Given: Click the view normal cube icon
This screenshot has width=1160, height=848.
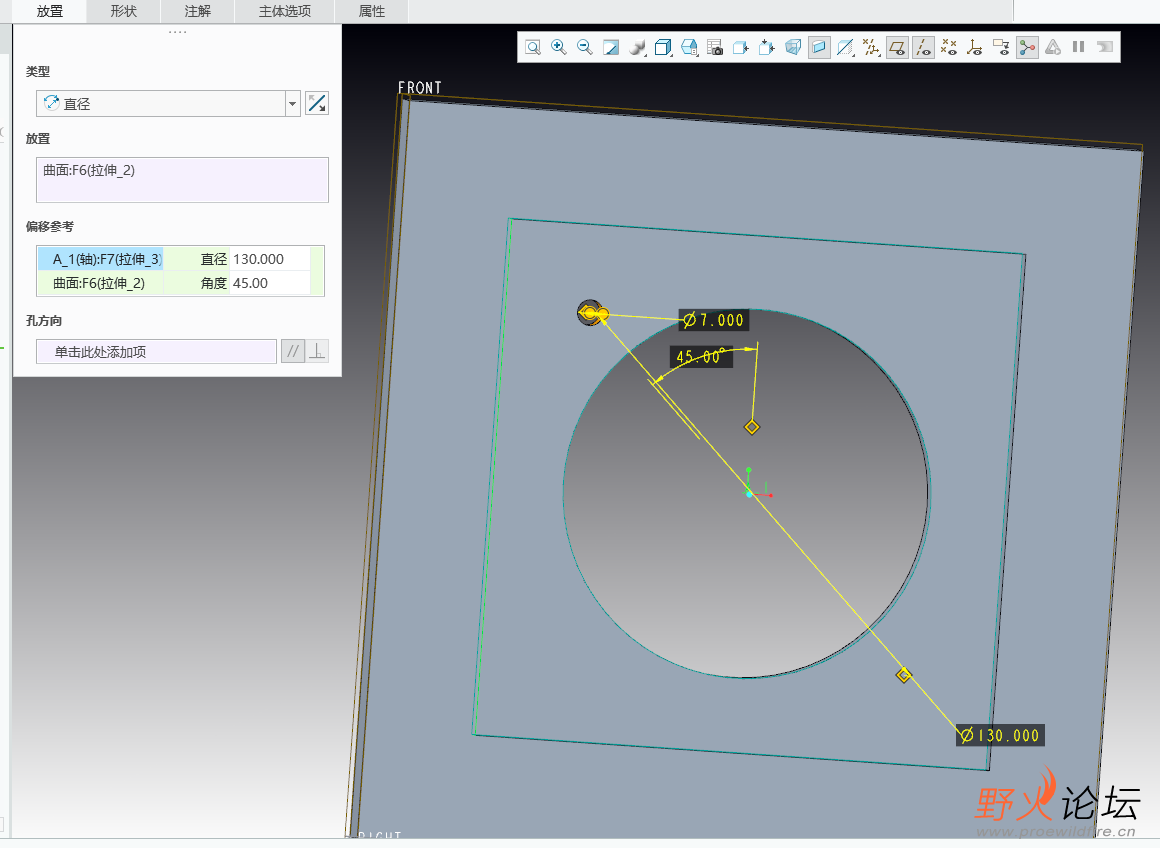Looking at the screenshot, I should coord(741,47).
